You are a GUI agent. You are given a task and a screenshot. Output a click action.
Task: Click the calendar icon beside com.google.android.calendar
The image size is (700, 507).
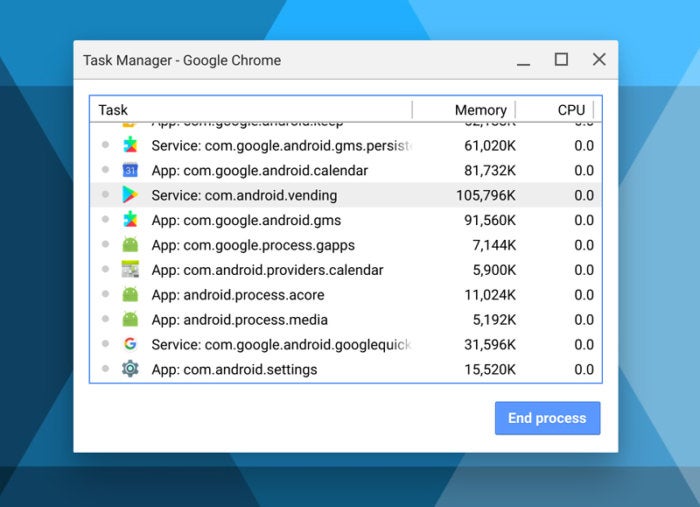point(130,170)
